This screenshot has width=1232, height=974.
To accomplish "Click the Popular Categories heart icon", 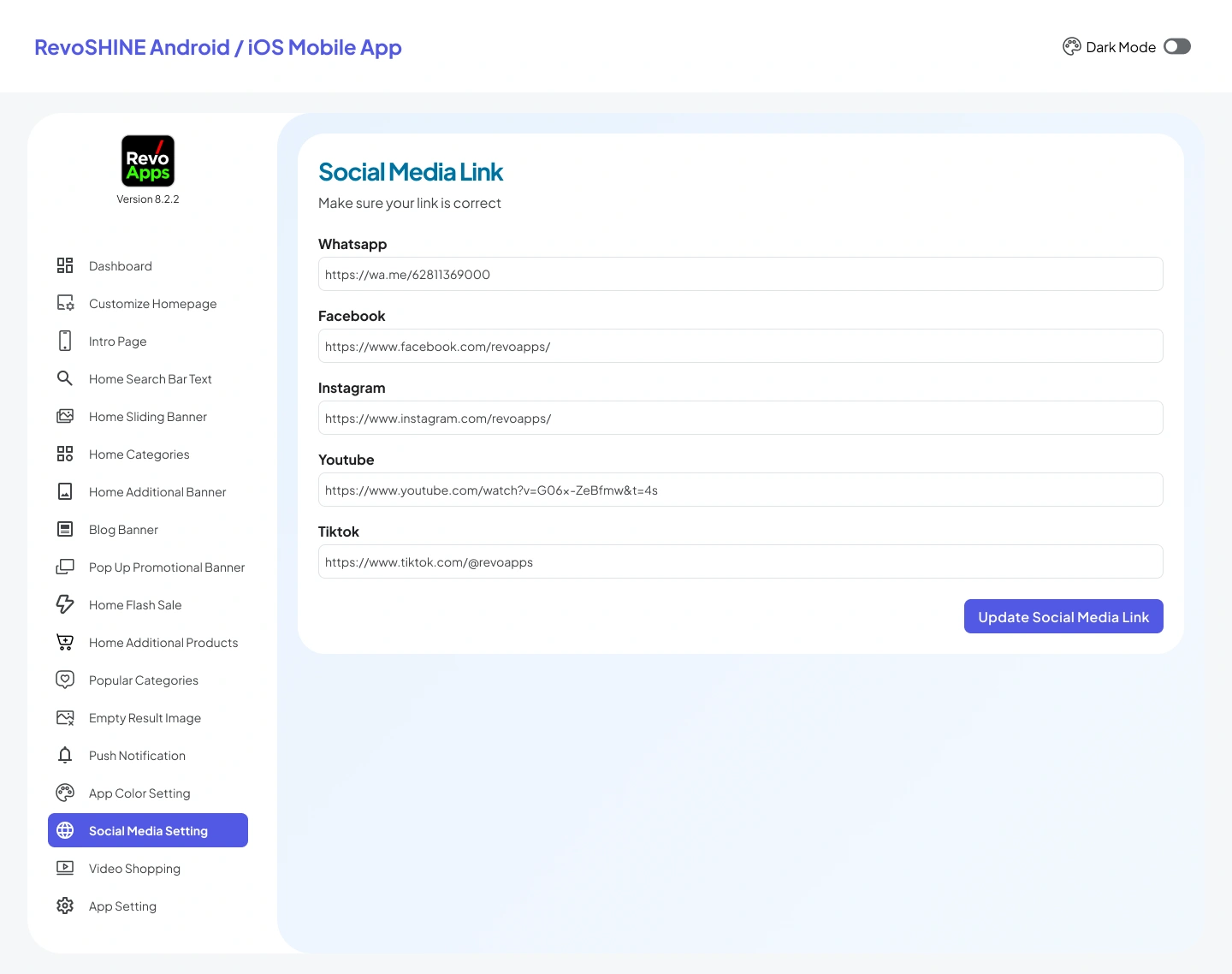I will [x=65, y=680].
